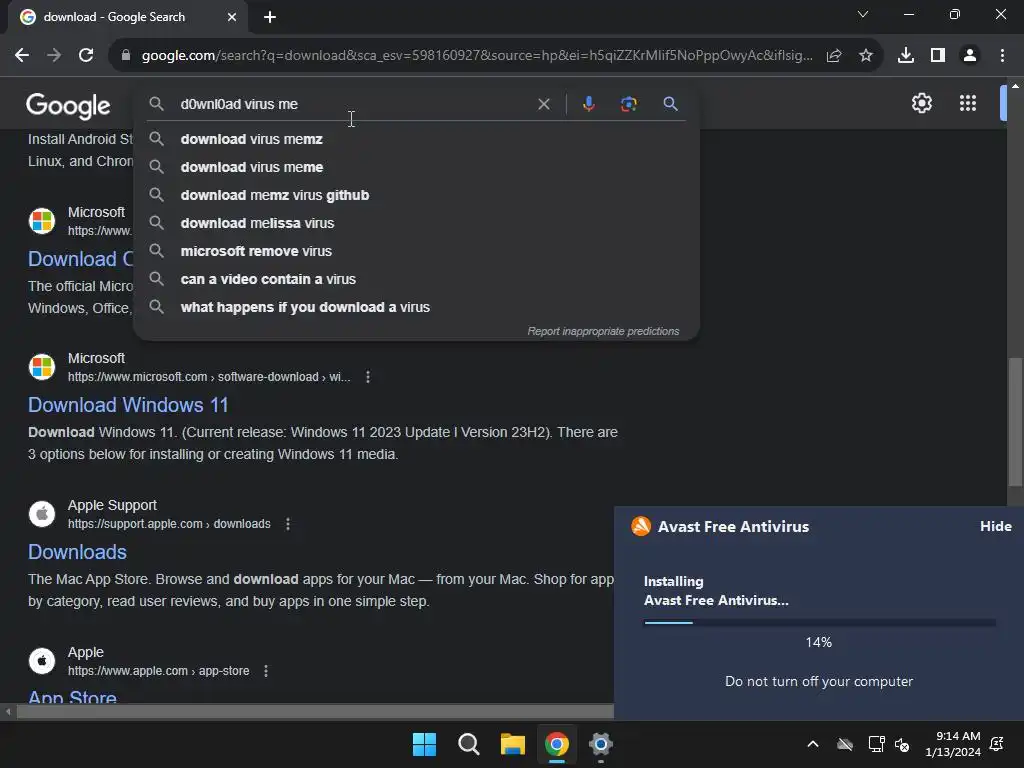Image resolution: width=1024 pixels, height=768 pixels.
Task: Click Chrome icon in taskbar
Action: point(556,744)
